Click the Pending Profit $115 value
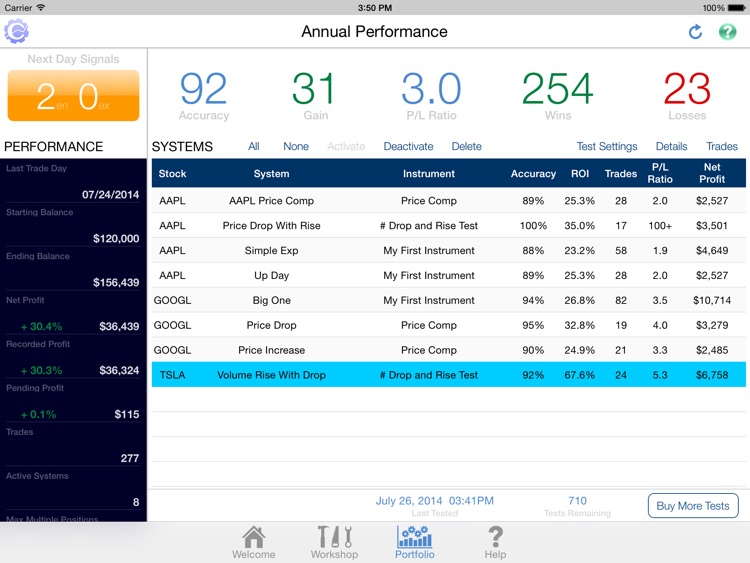This screenshot has height=563, width=750. pyautogui.click(x=127, y=415)
